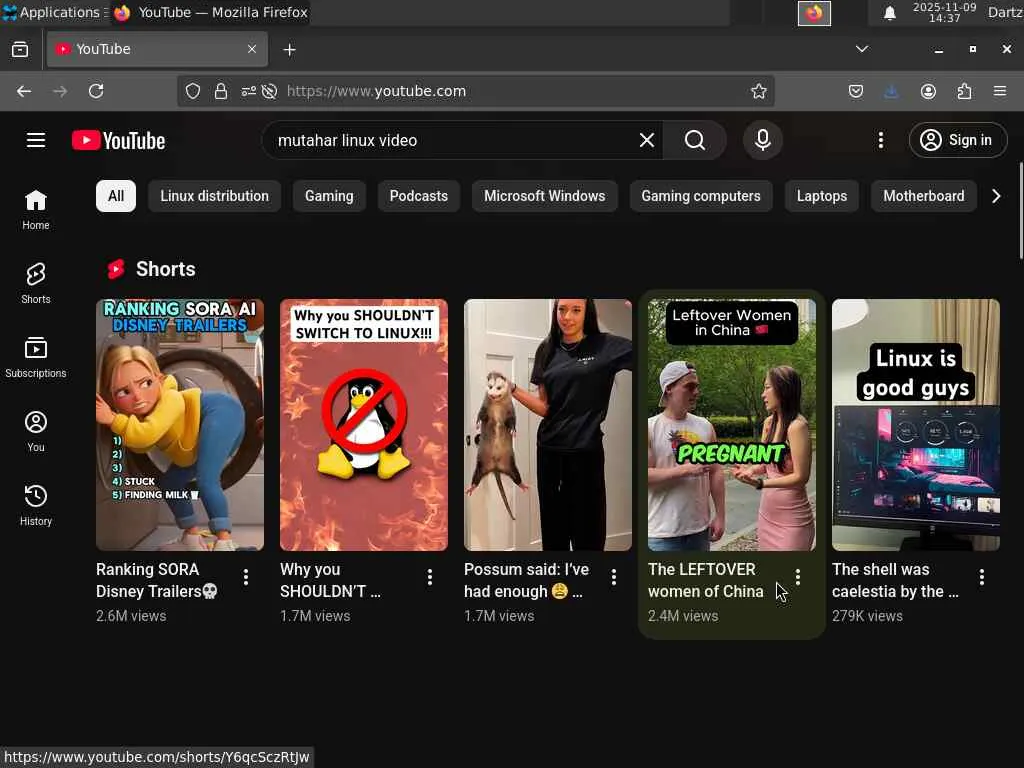Filter by Motherboard chip
Image resolution: width=1024 pixels, height=768 pixels.
(x=923, y=196)
